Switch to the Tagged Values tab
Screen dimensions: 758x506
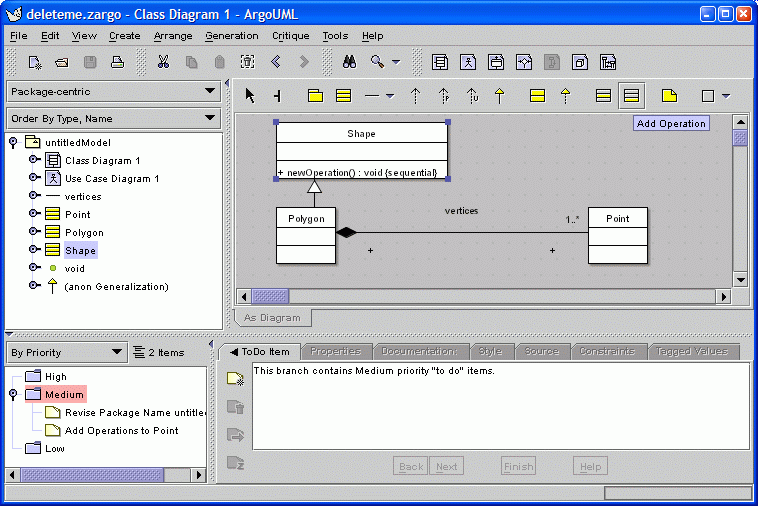click(x=692, y=351)
